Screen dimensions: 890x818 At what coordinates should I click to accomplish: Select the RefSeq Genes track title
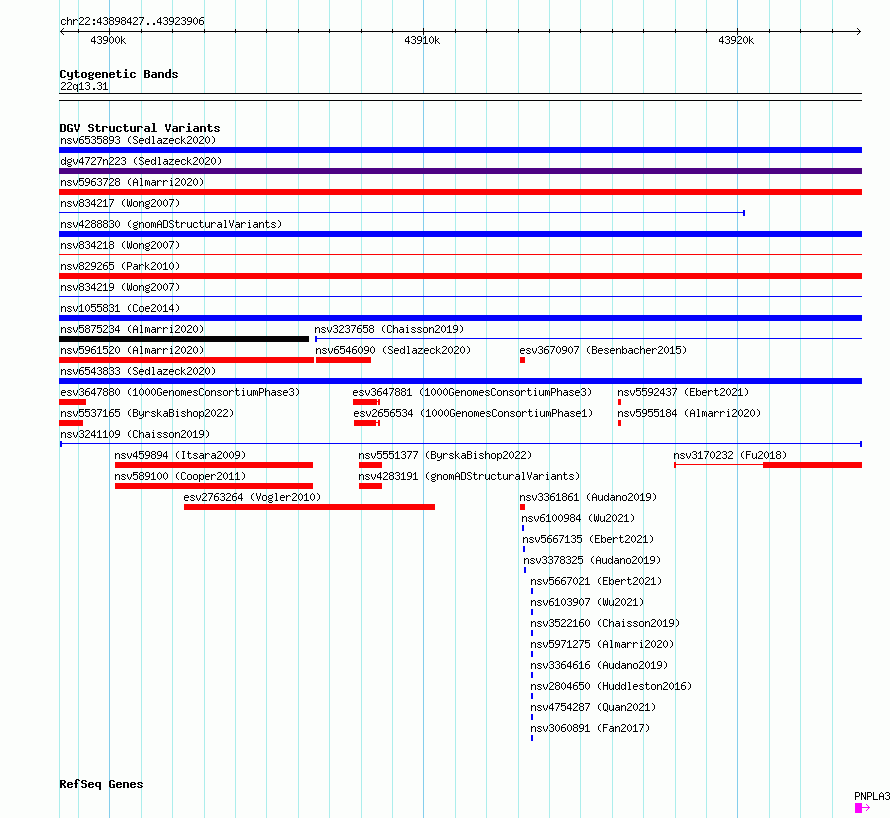click(101, 784)
